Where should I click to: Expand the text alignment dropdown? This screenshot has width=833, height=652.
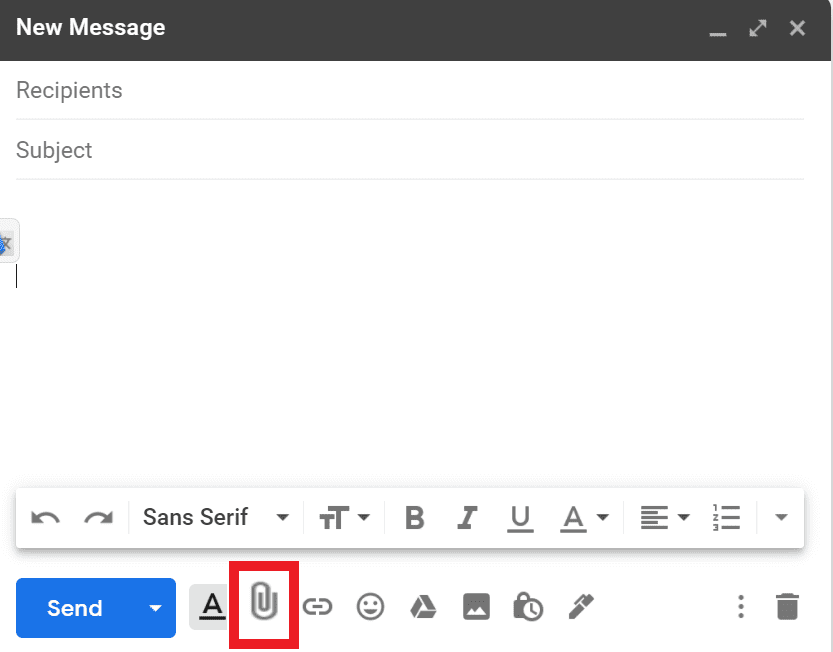click(x=665, y=518)
